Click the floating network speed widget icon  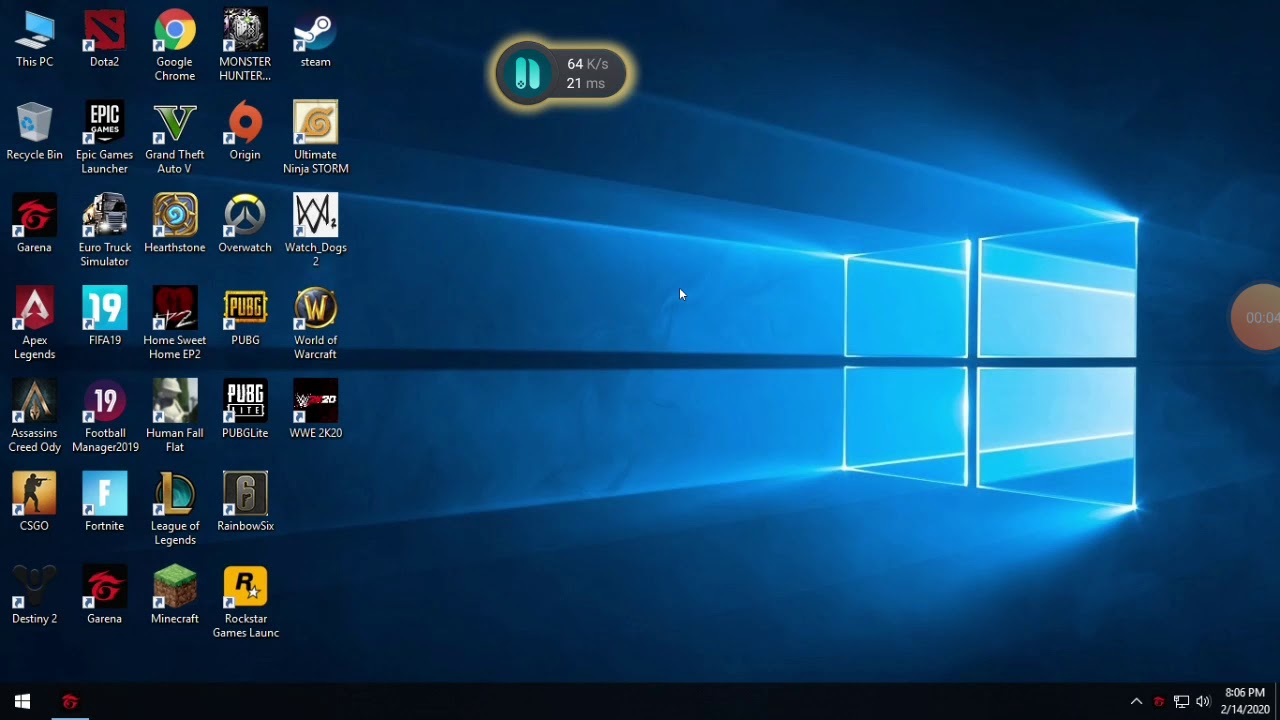click(x=526, y=73)
